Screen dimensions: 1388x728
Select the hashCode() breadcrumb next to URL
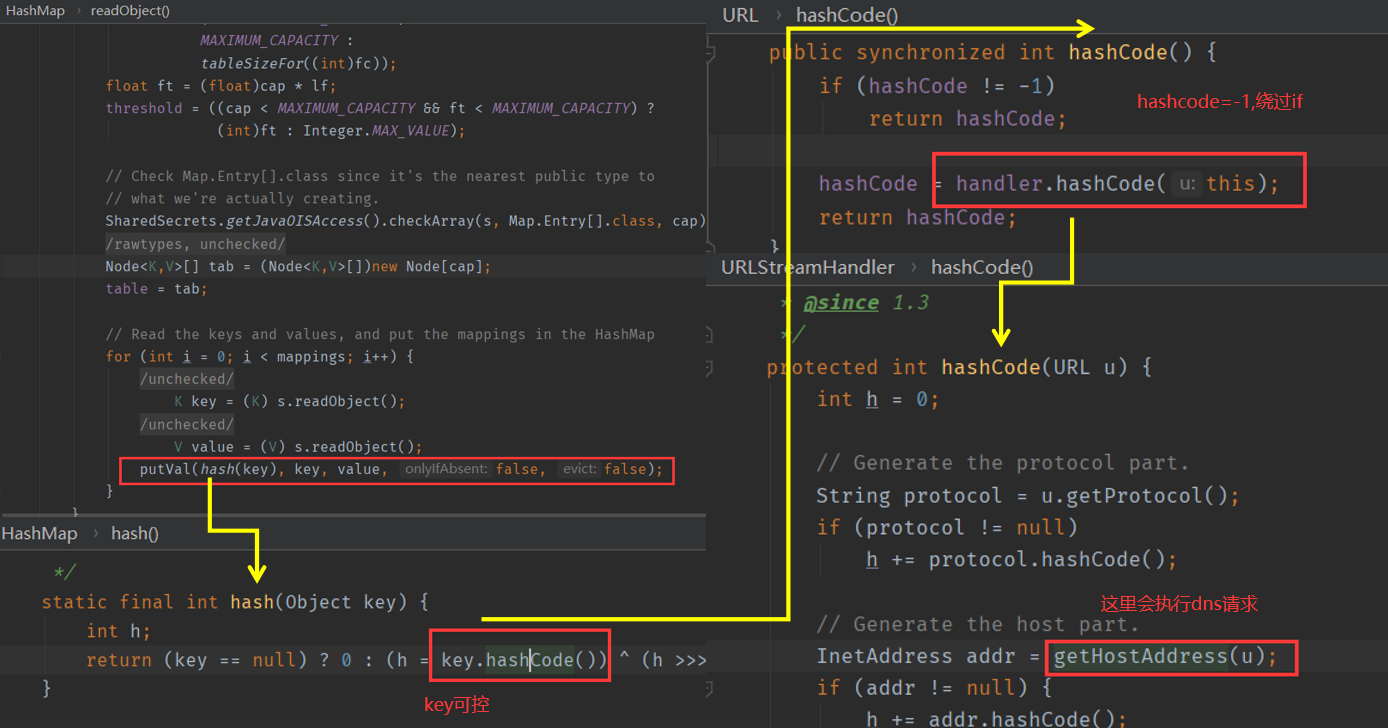coord(847,15)
